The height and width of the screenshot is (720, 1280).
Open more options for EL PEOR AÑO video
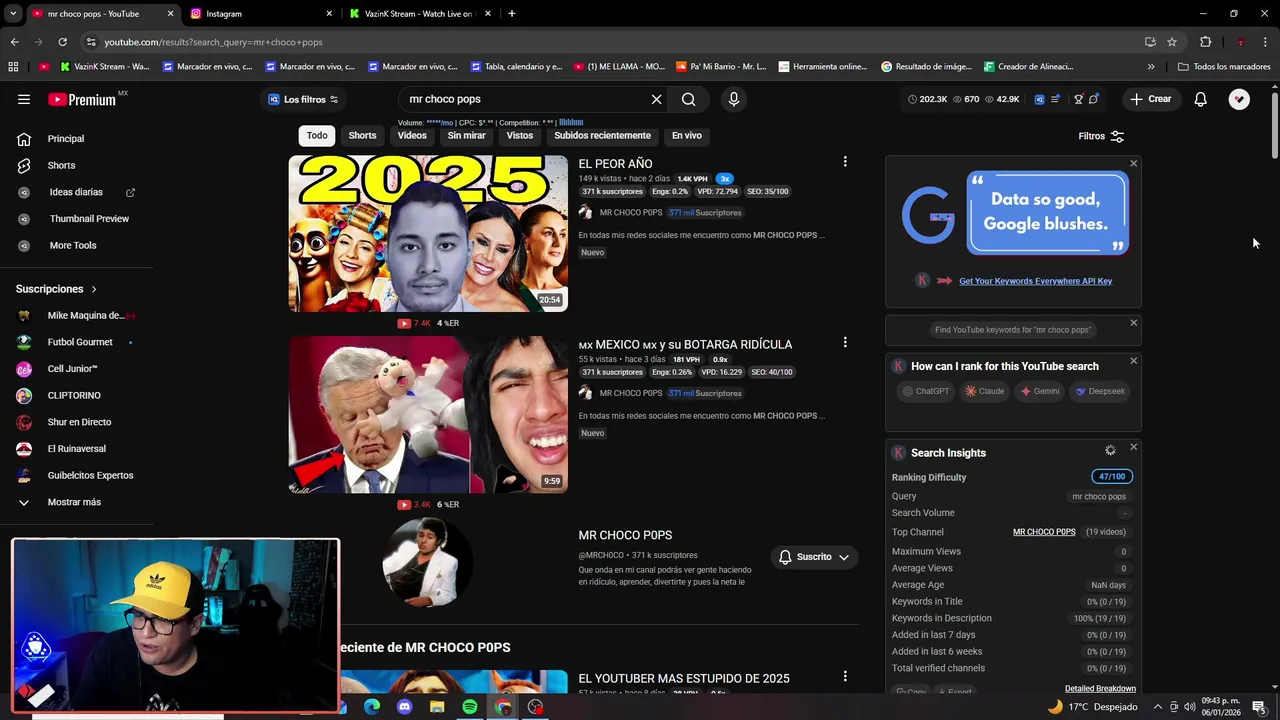845,162
